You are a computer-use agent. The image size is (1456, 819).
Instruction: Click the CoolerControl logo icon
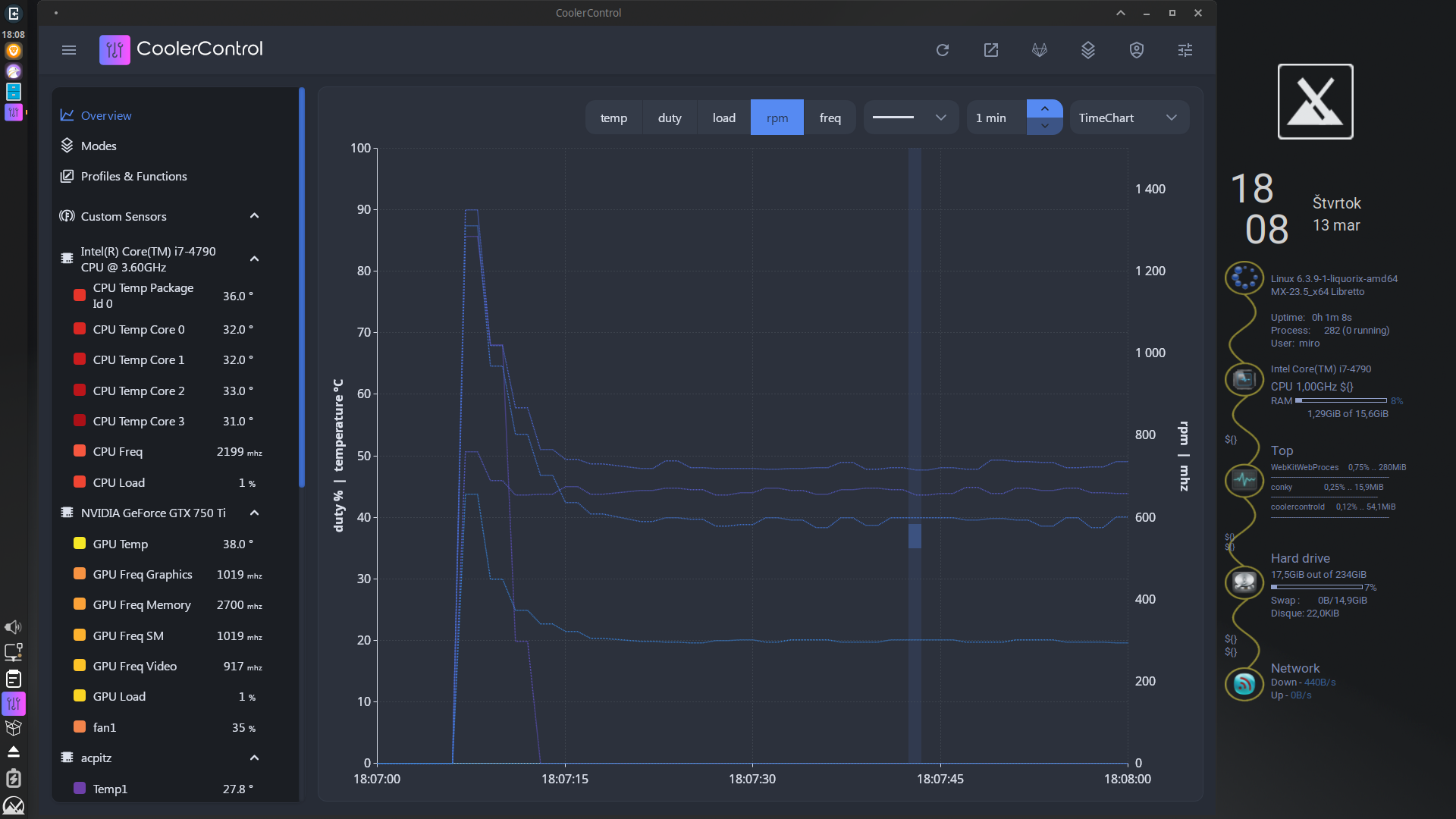pyautogui.click(x=115, y=50)
